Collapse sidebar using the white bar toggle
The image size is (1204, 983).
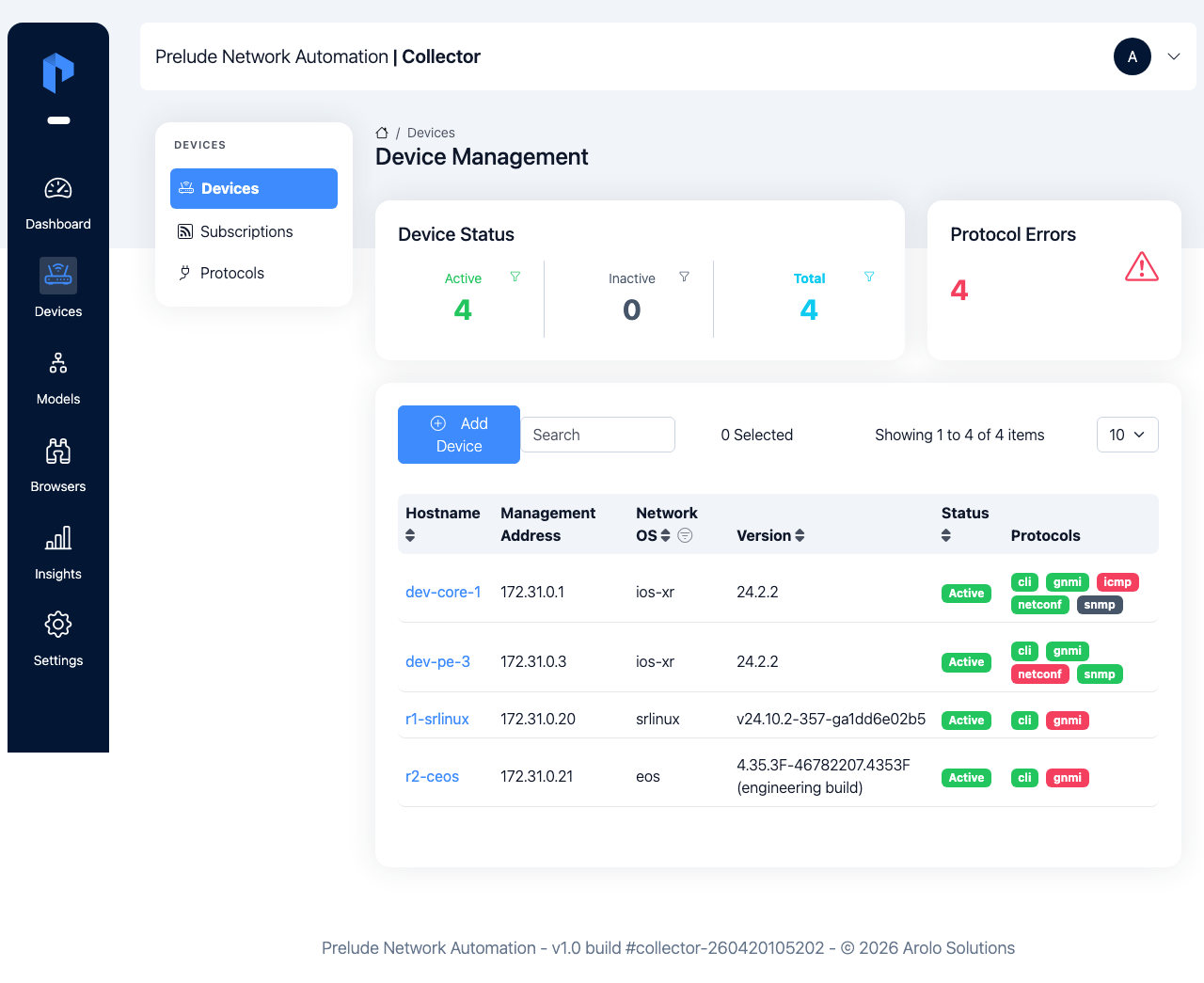(58, 120)
